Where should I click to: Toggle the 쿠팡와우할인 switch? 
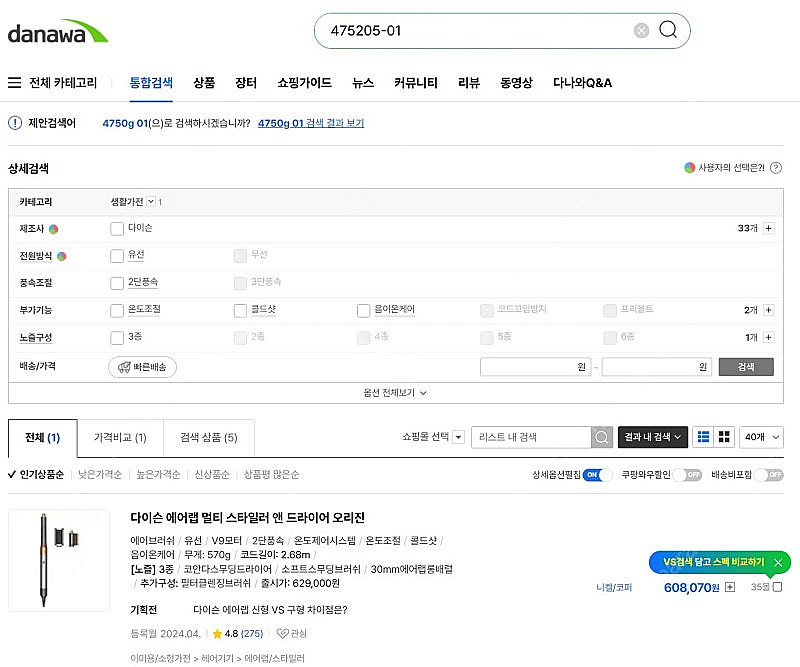(x=687, y=475)
